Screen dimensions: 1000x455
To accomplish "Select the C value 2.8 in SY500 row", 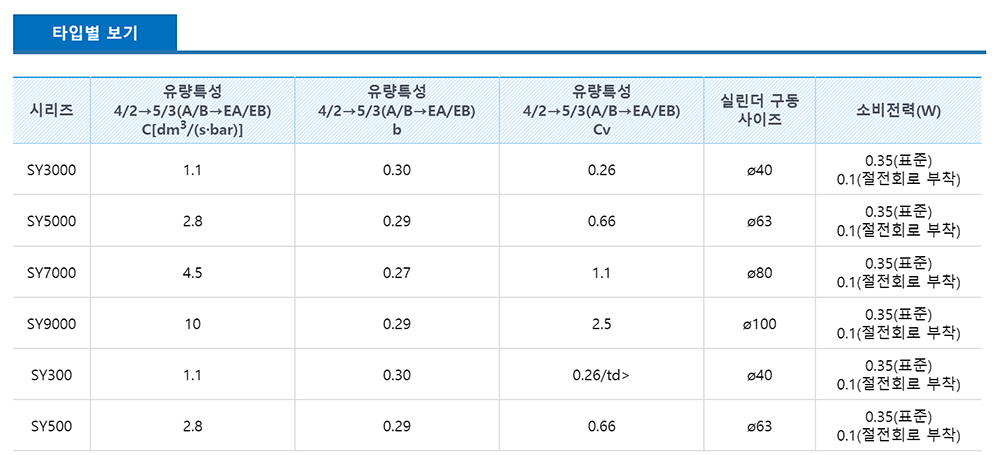I will 193,426.
